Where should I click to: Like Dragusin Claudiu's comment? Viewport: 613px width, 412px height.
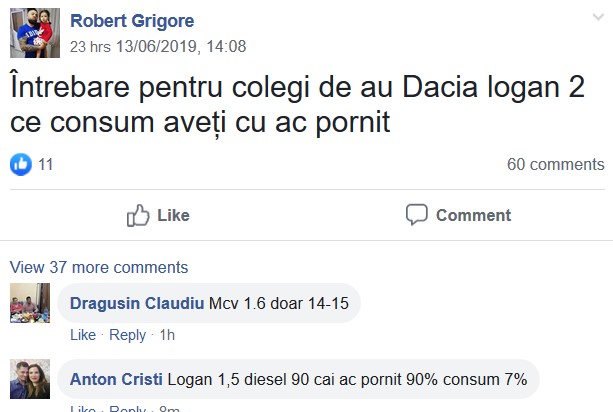[x=83, y=335]
